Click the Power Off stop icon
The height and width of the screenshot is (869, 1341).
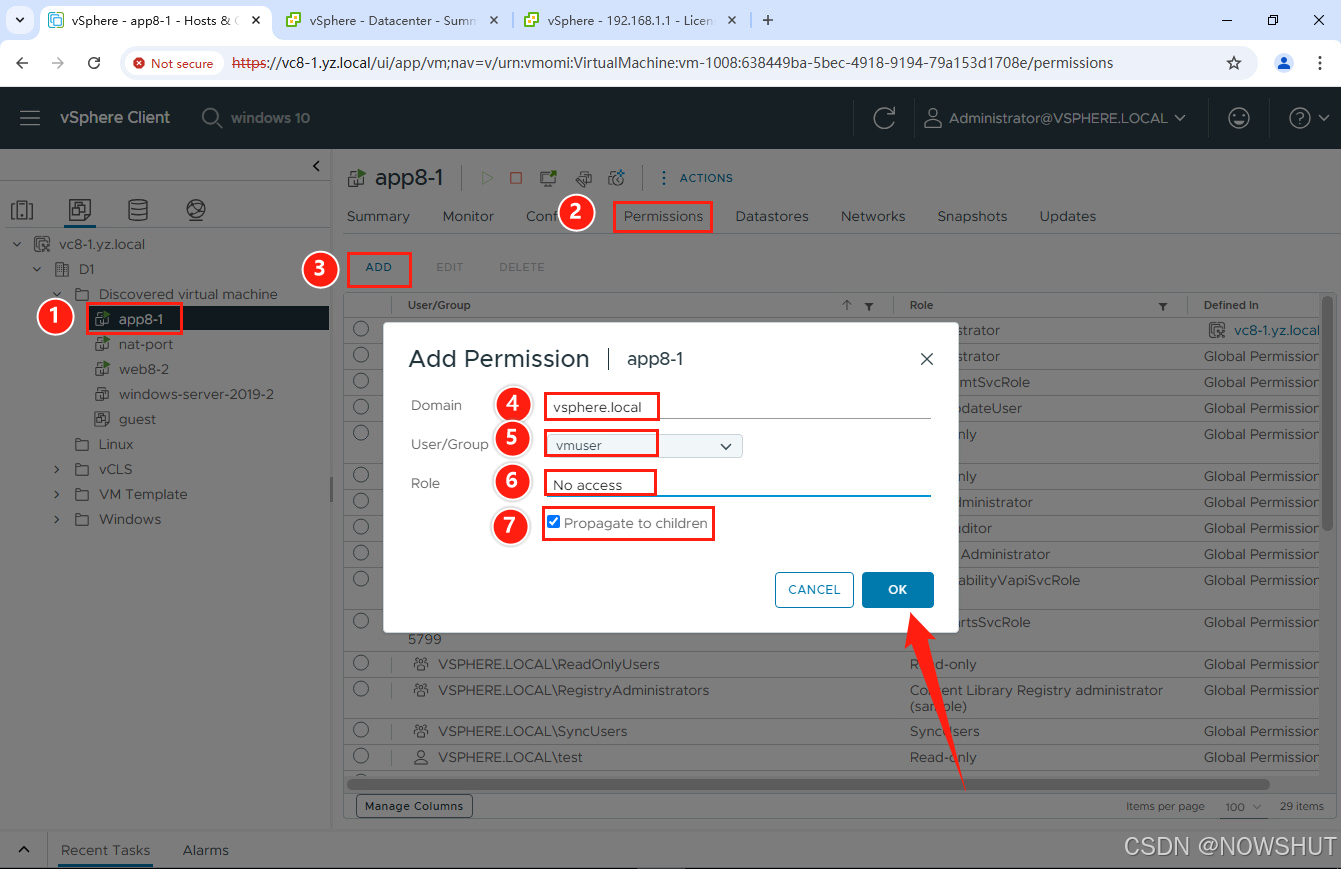pyautogui.click(x=516, y=178)
